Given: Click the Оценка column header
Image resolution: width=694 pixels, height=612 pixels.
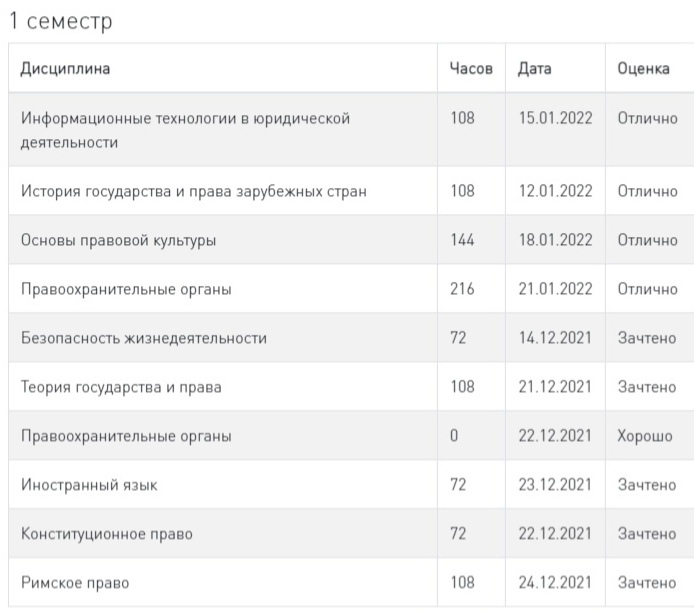Looking at the screenshot, I should pyautogui.click(x=644, y=69).
